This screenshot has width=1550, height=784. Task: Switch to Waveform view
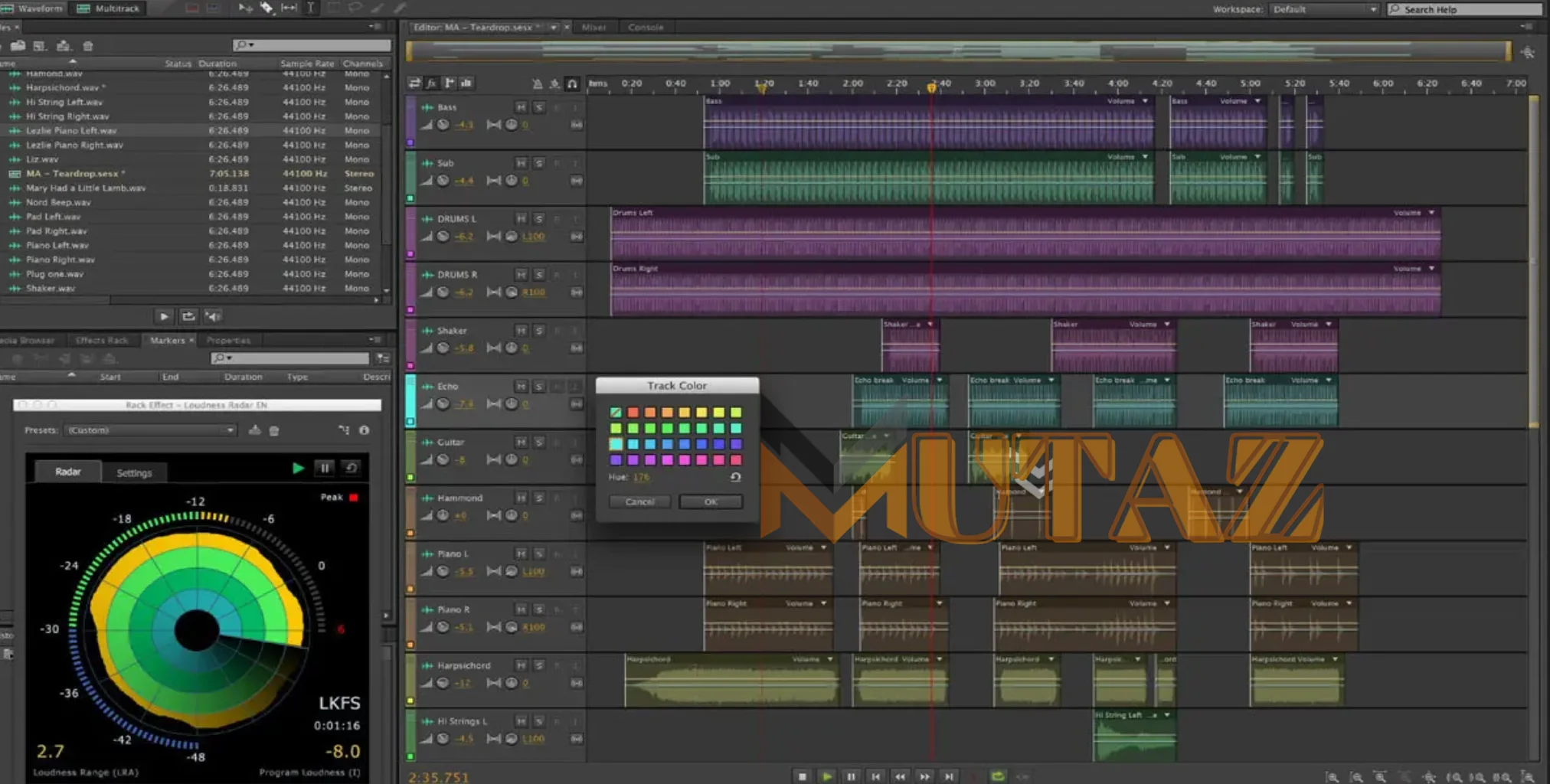coord(33,8)
